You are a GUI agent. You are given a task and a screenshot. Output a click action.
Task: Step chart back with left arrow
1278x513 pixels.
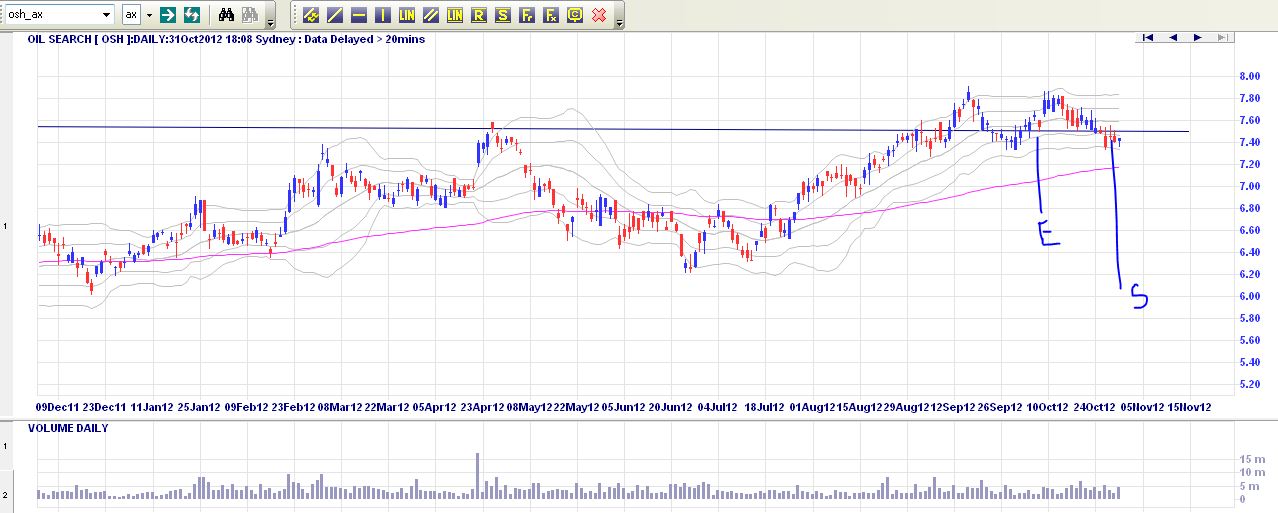(x=1172, y=37)
